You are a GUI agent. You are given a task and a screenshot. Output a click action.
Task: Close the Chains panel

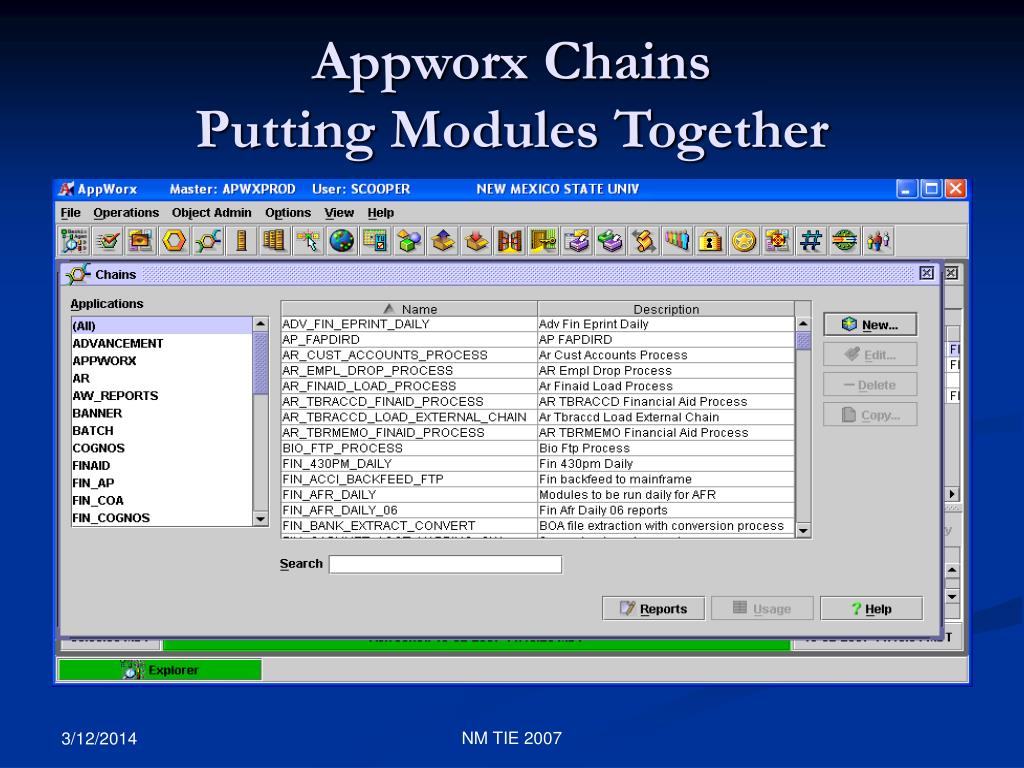coord(926,273)
